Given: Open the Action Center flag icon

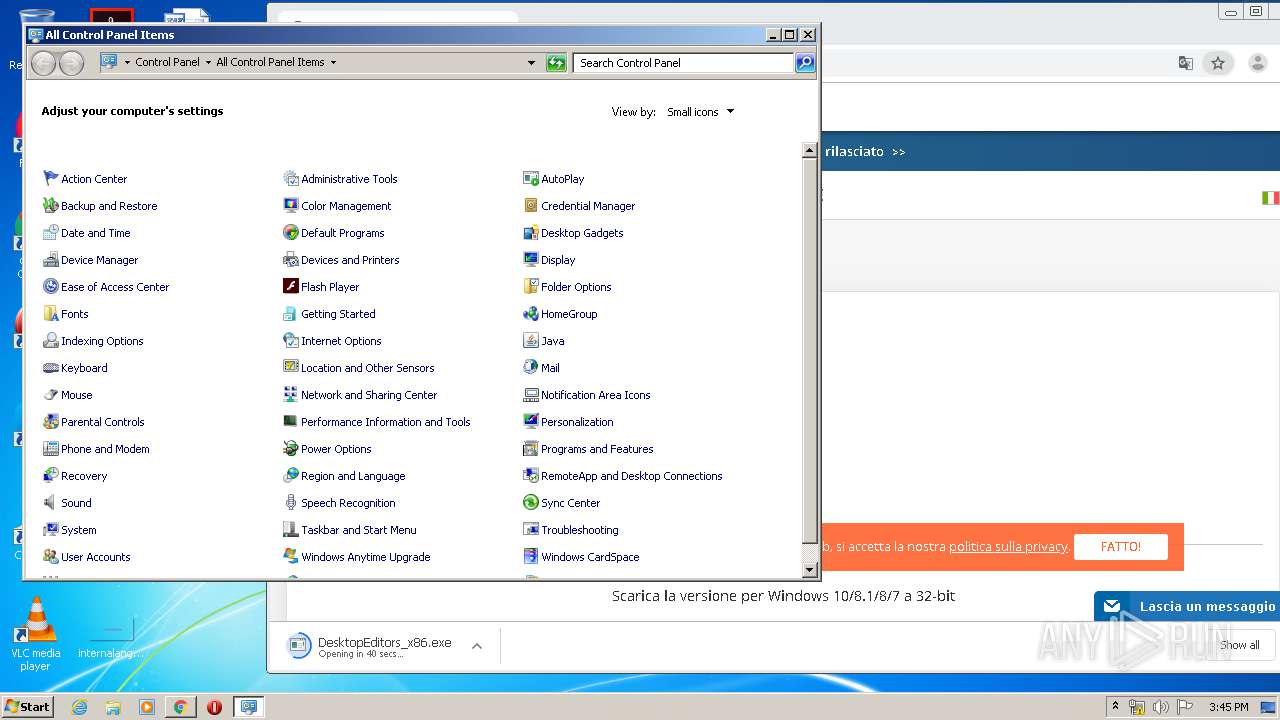Looking at the screenshot, I should (x=51, y=178).
